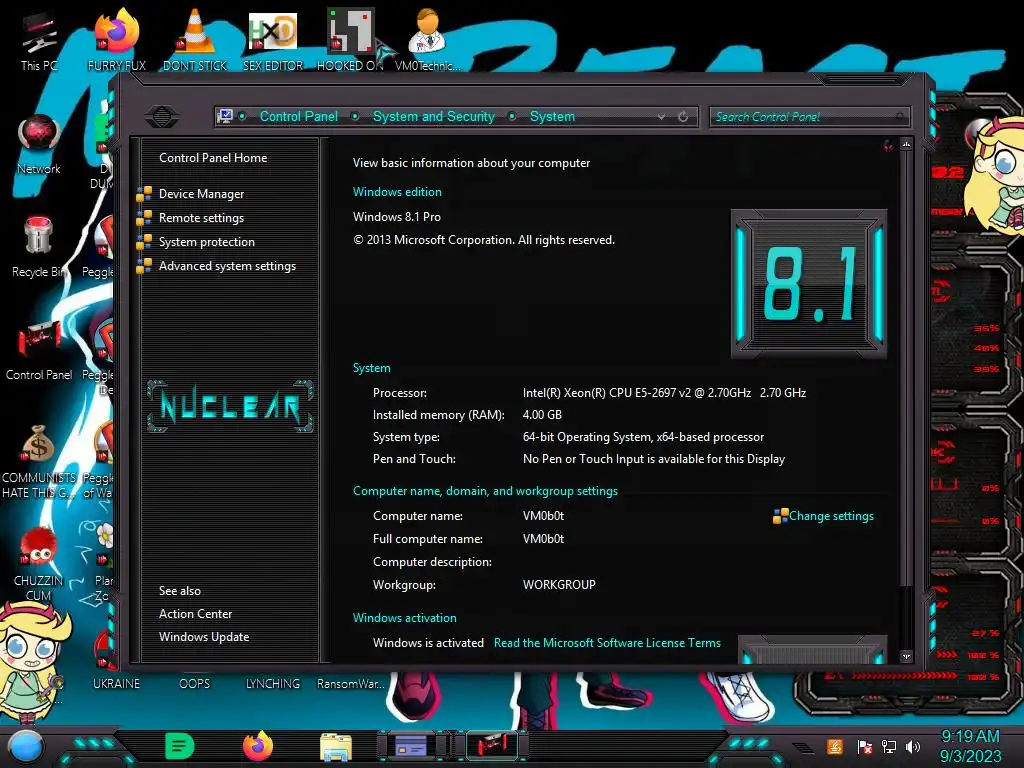Click the Windows 8.1 Pro edition text
Image resolution: width=1024 pixels, height=768 pixels.
click(x=397, y=216)
